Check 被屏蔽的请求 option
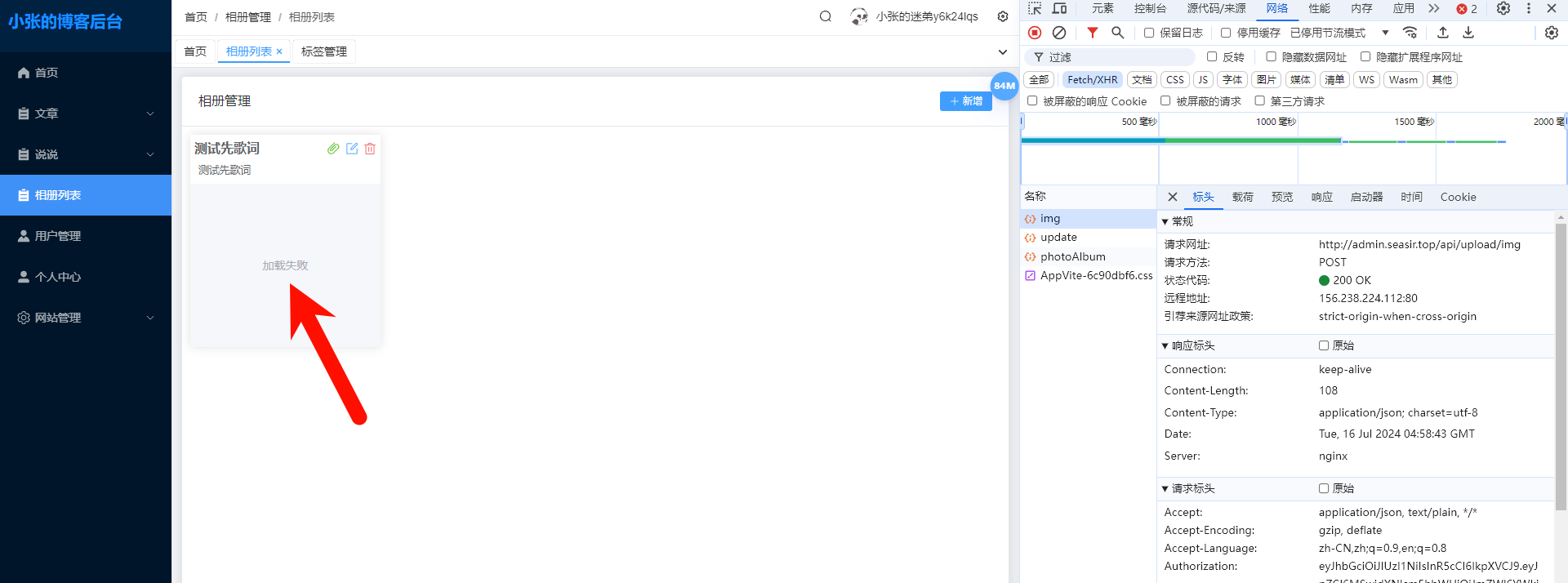Viewport: 1568px width, 583px height. click(1165, 100)
